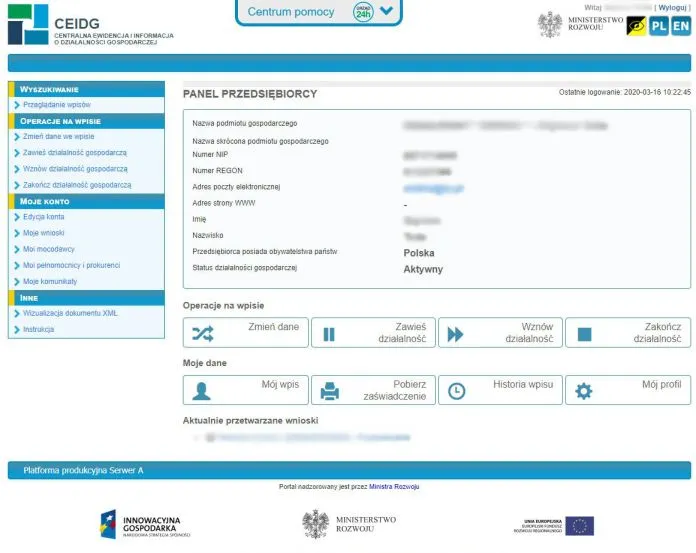696x553 pixels.
Task: Click the Polska citizenship value
Action: (419, 253)
